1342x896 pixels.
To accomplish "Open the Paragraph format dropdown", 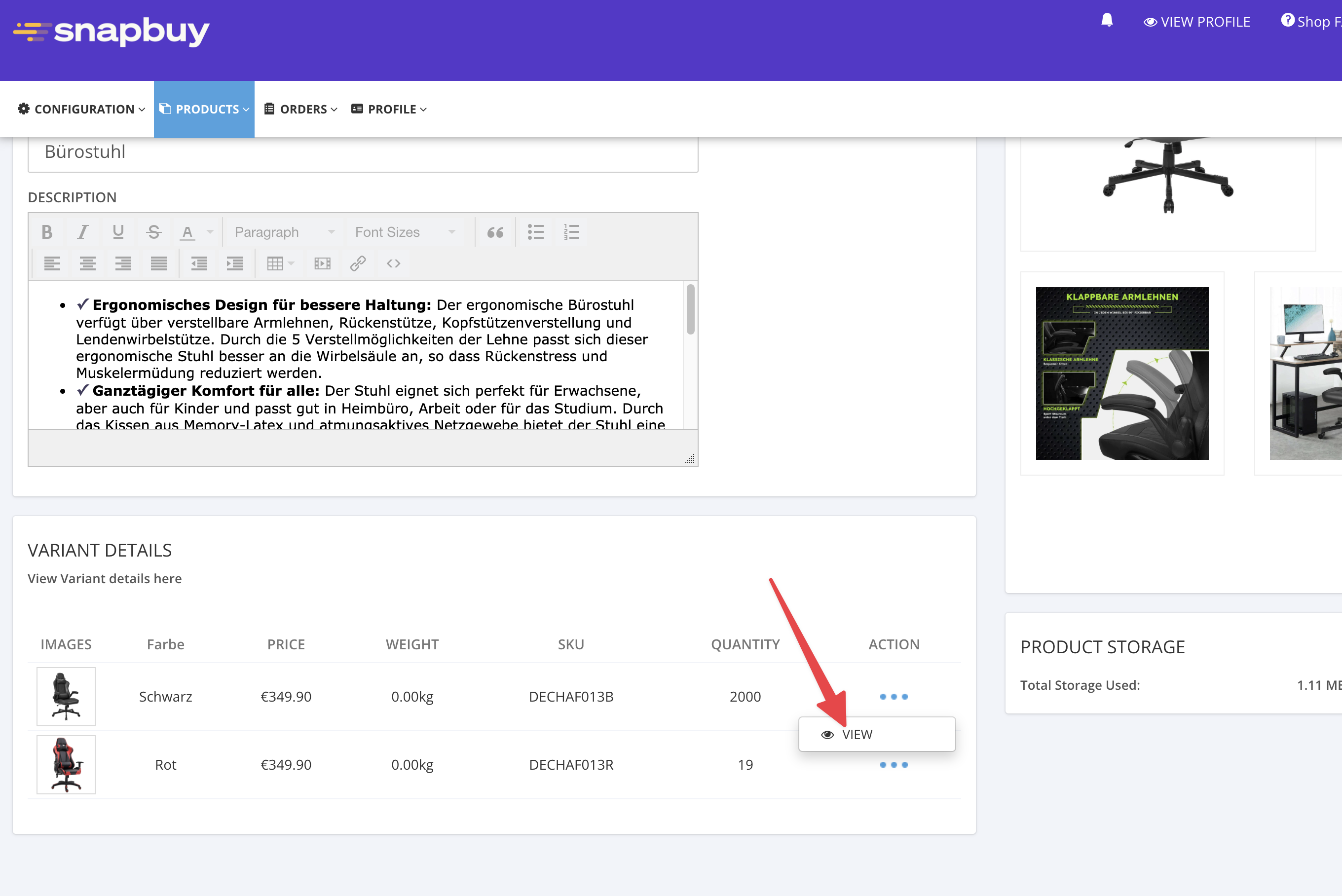I will pyautogui.click(x=284, y=232).
